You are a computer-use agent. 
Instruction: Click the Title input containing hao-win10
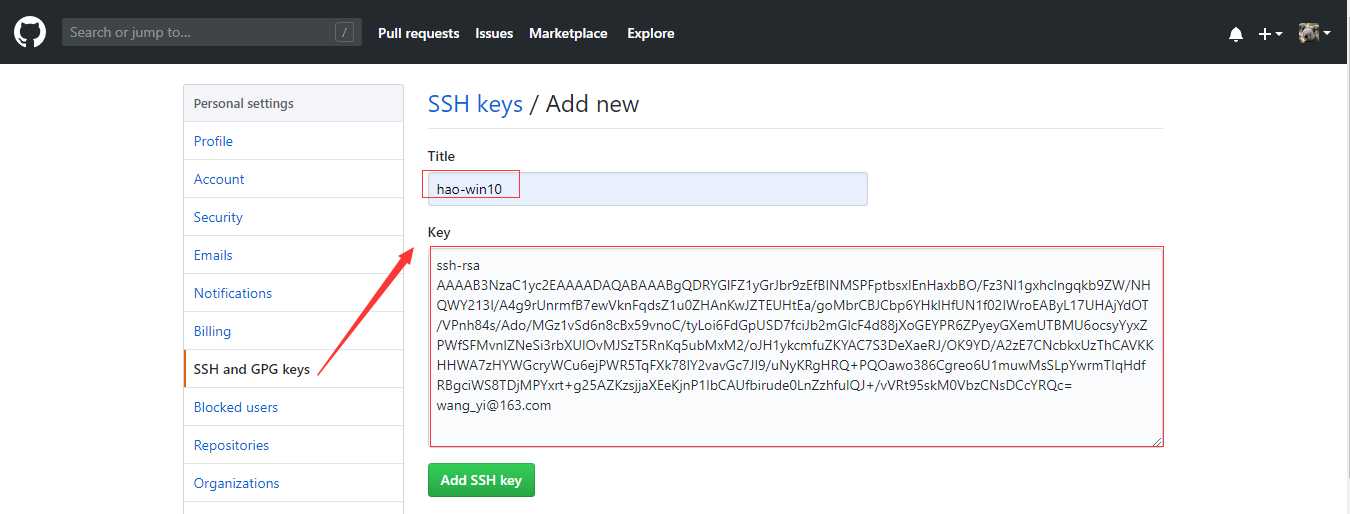point(647,189)
